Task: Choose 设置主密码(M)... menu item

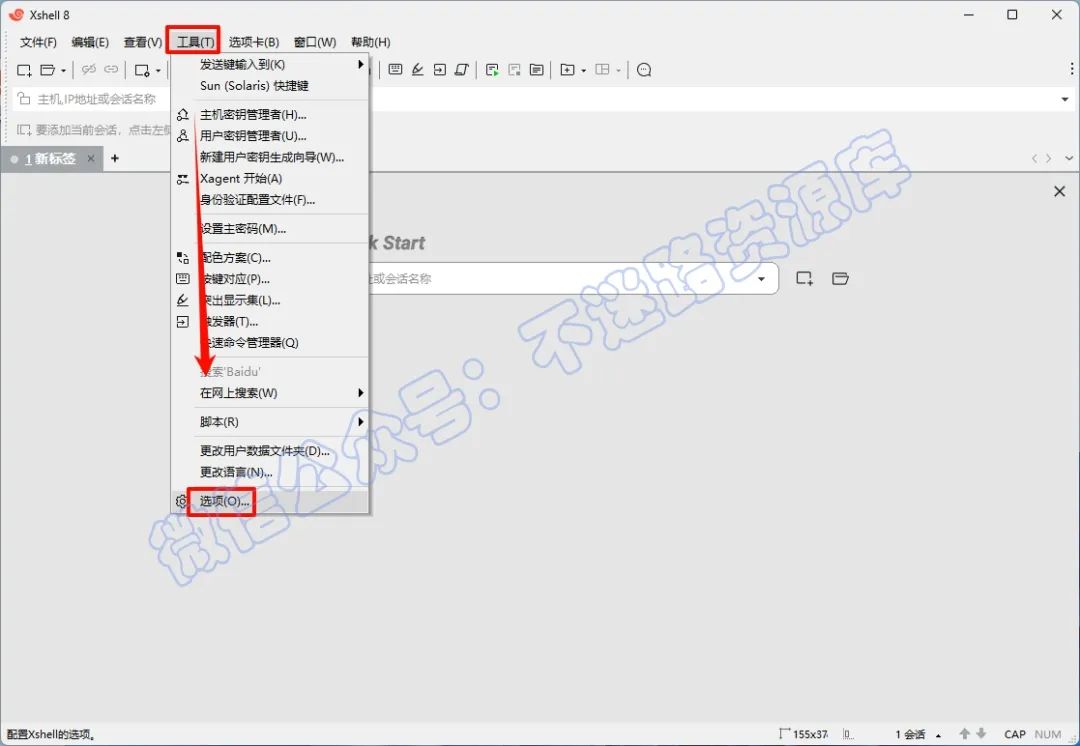Action: (x=270, y=229)
